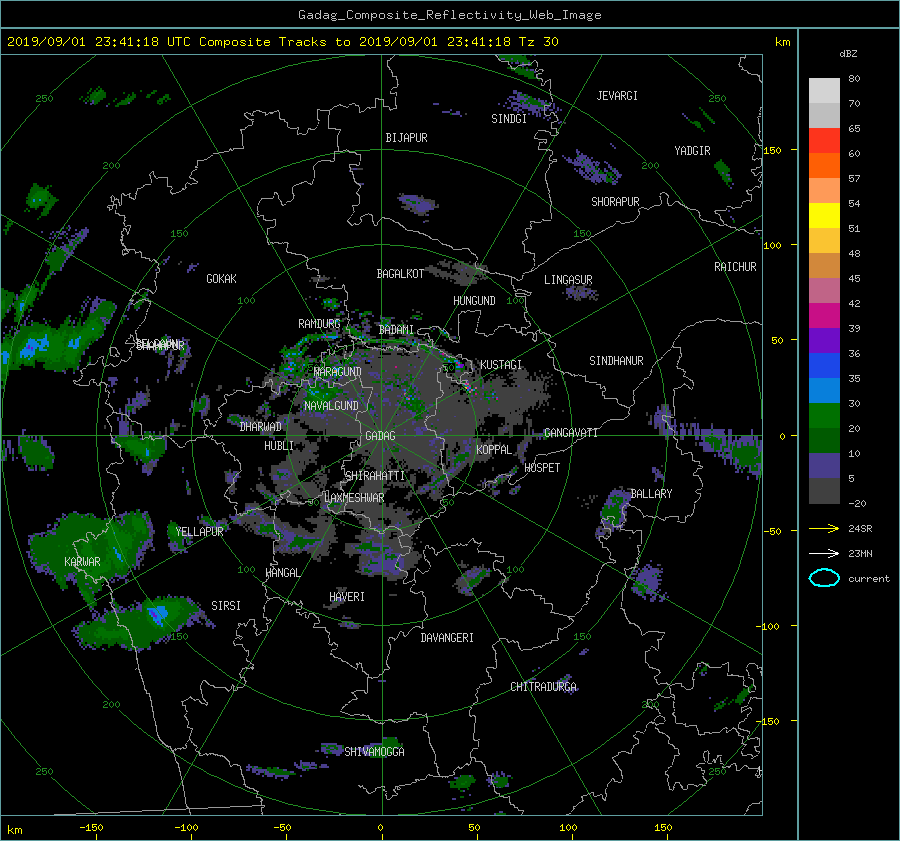Click the BADAMI label
The image size is (900, 841).
pyautogui.click(x=396, y=330)
